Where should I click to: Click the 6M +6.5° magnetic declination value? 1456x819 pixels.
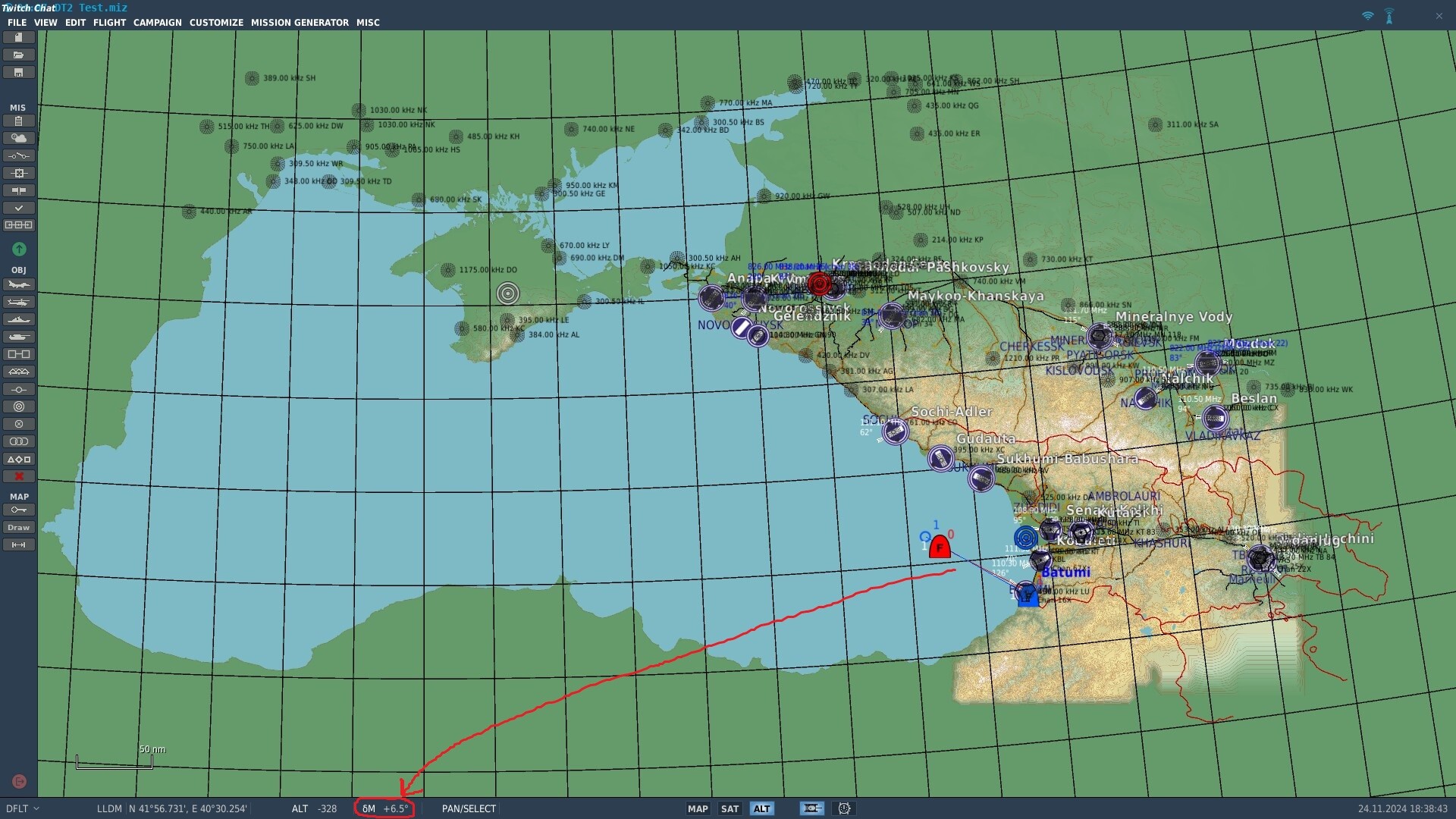click(384, 808)
